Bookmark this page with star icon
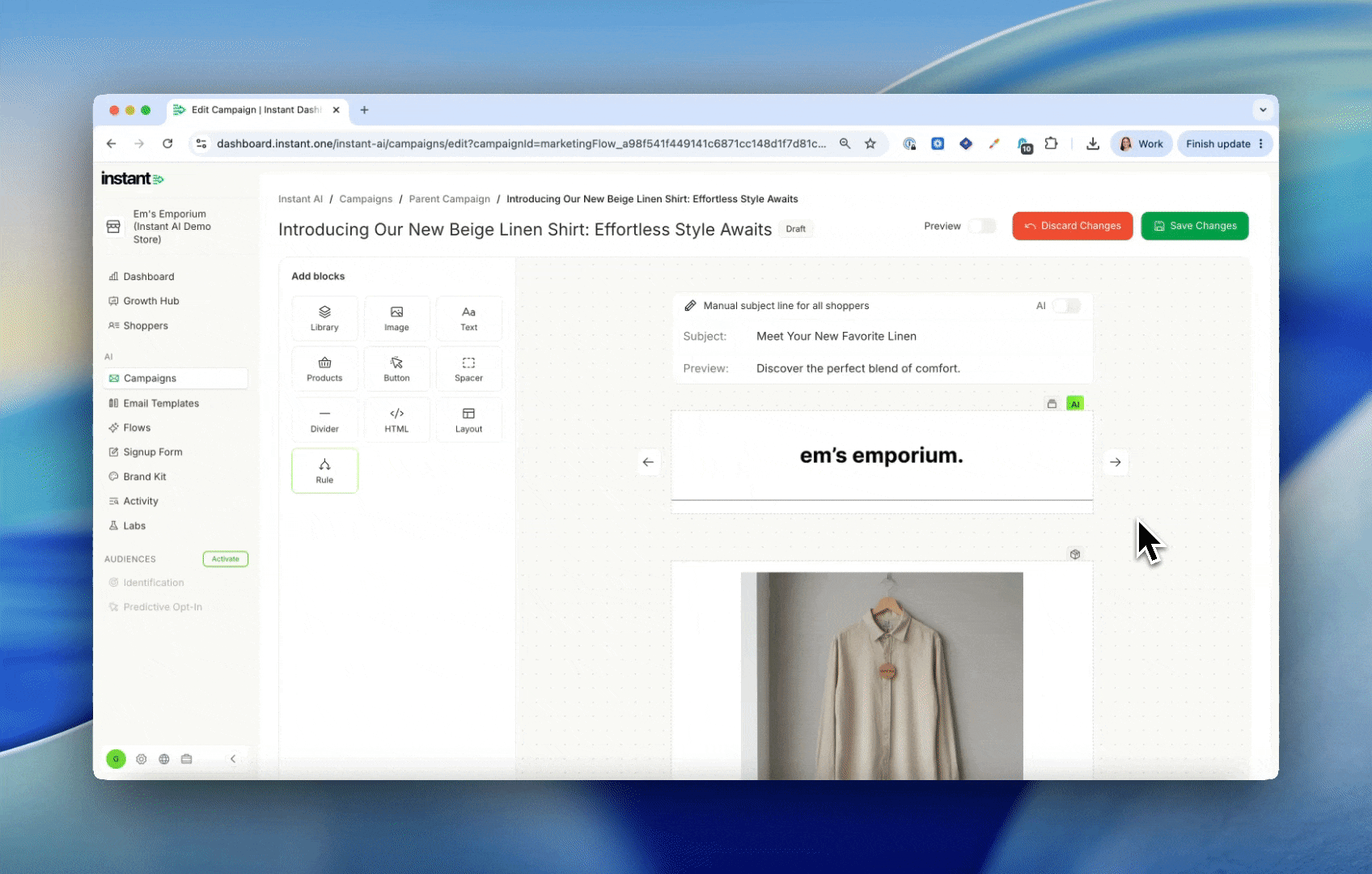The image size is (1372, 874). tap(870, 144)
